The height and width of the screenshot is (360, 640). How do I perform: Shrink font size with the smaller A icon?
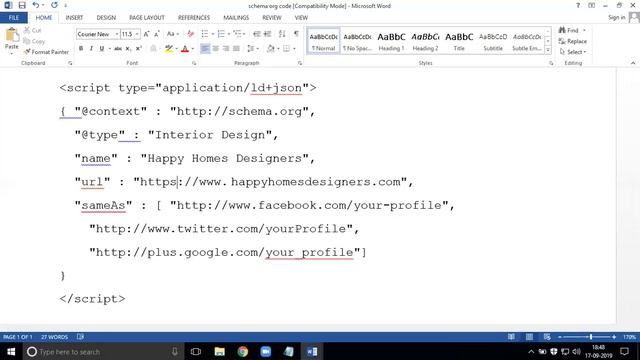click(x=156, y=34)
